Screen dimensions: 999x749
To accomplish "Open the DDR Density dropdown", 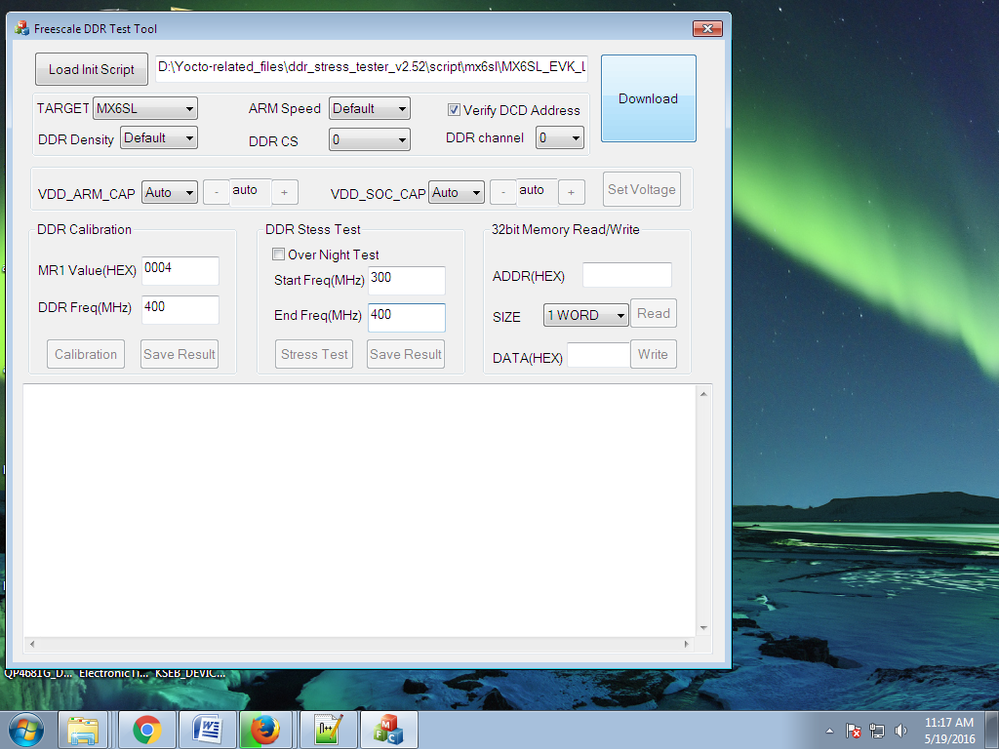I will tap(159, 138).
